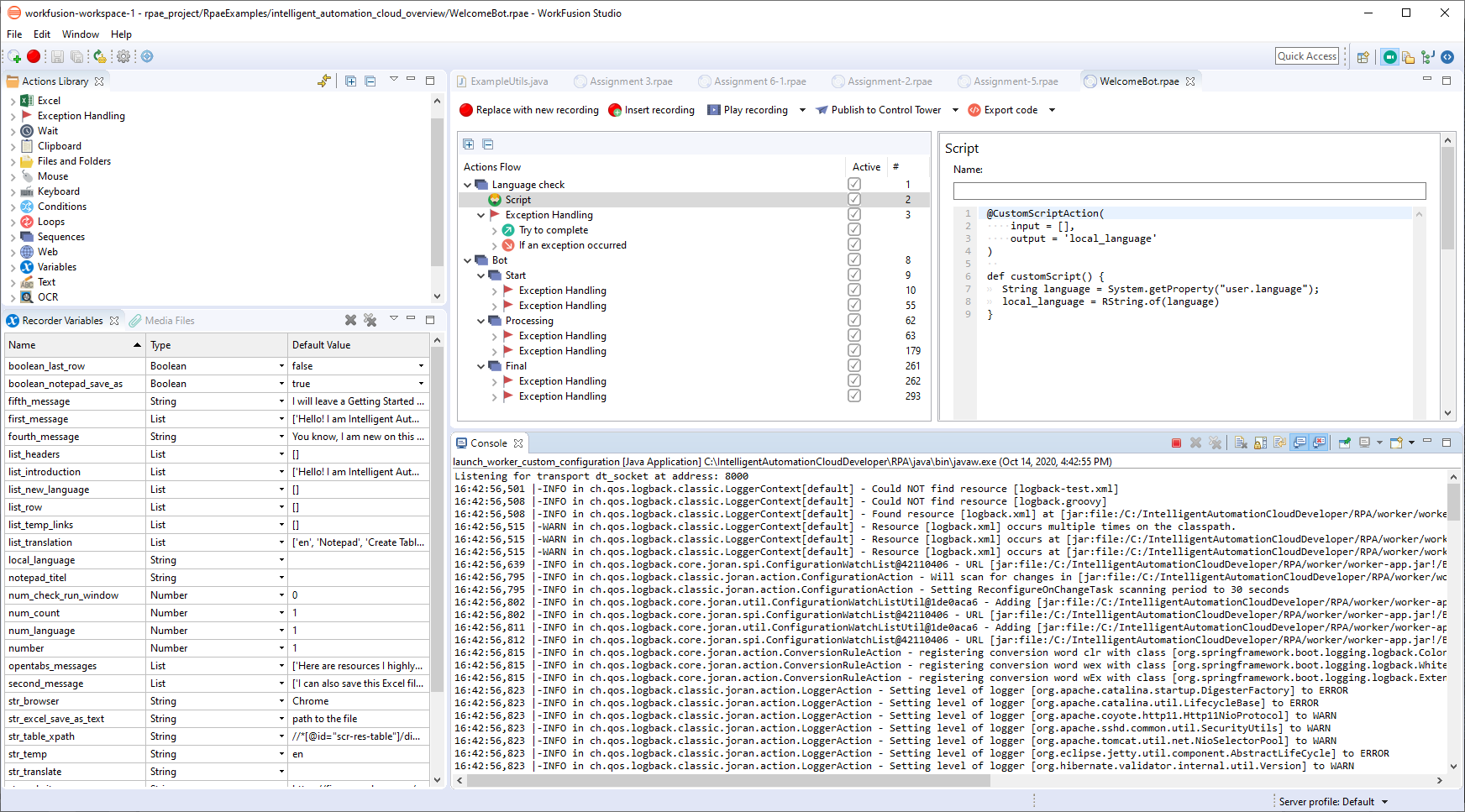This screenshot has height=812, width=1465.
Task: Toggle Active checkbox for Processing row
Action: (x=854, y=320)
